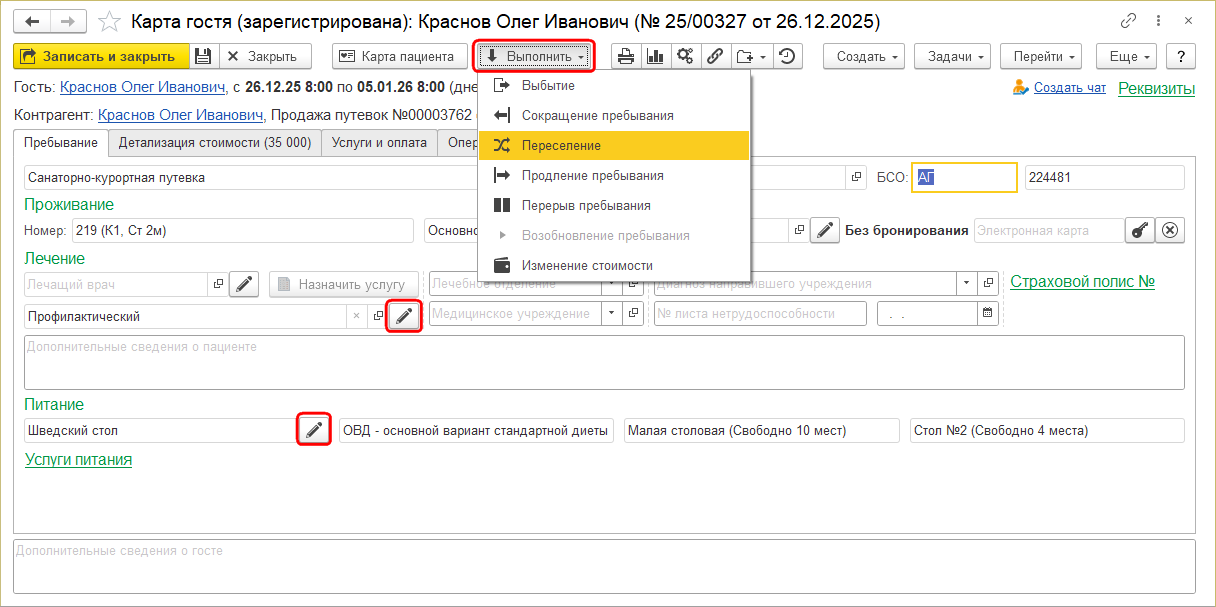Choose Изменение стоимости menu item
Image resolution: width=1216 pixels, height=607 pixels.
(614, 266)
